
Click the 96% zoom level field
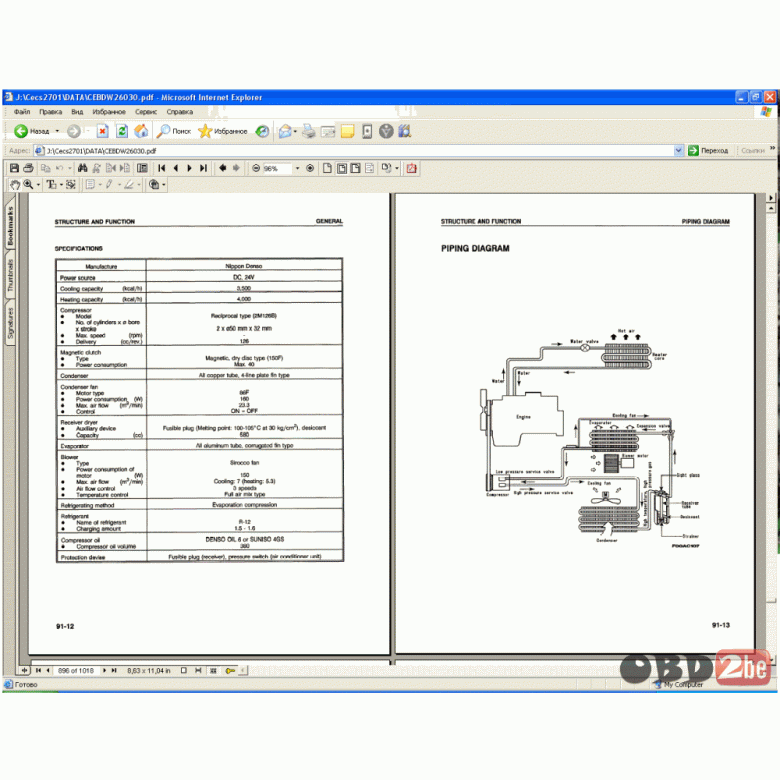pyautogui.click(x=277, y=169)
